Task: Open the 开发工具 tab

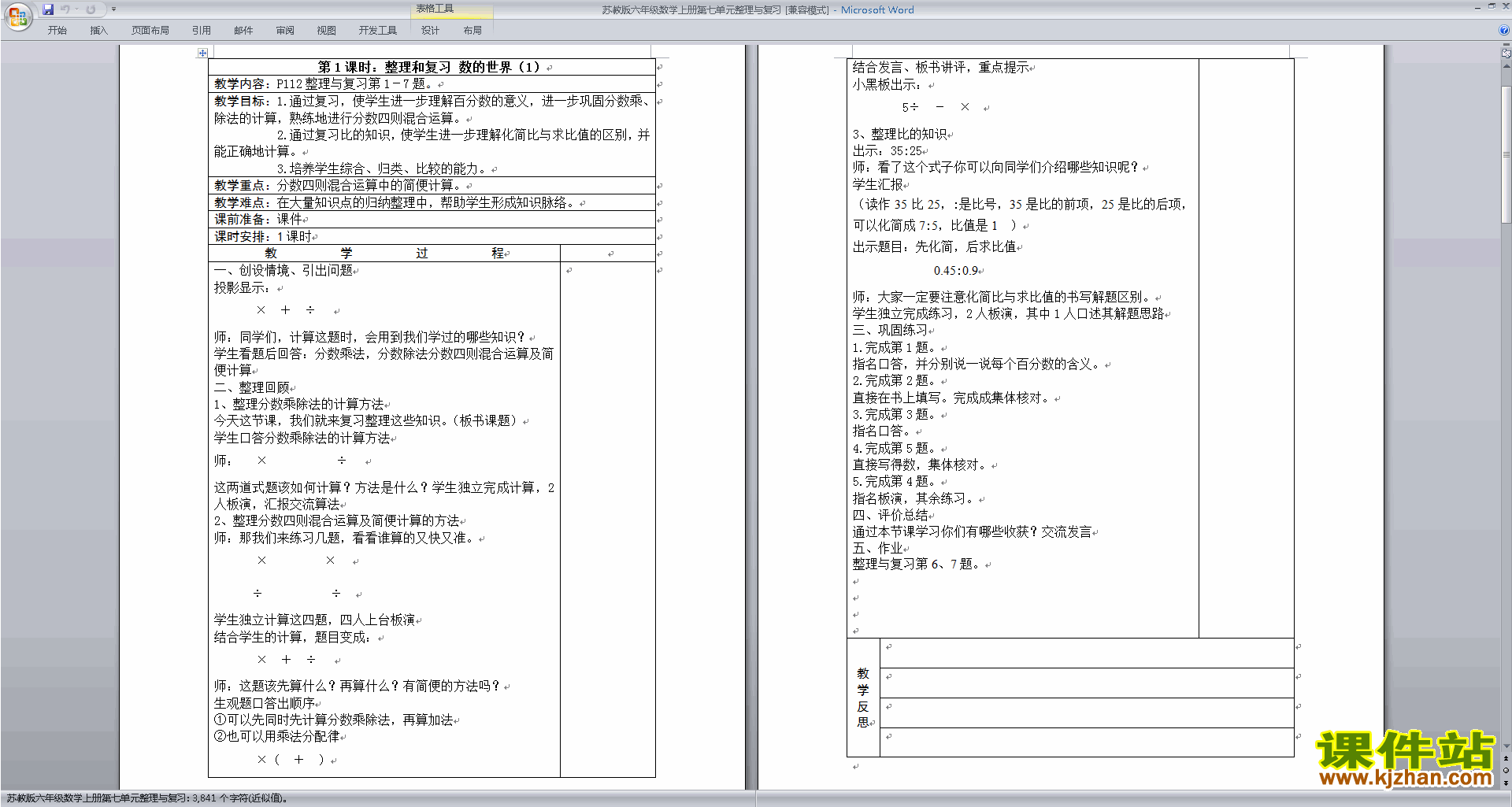Action: (378, 31)
